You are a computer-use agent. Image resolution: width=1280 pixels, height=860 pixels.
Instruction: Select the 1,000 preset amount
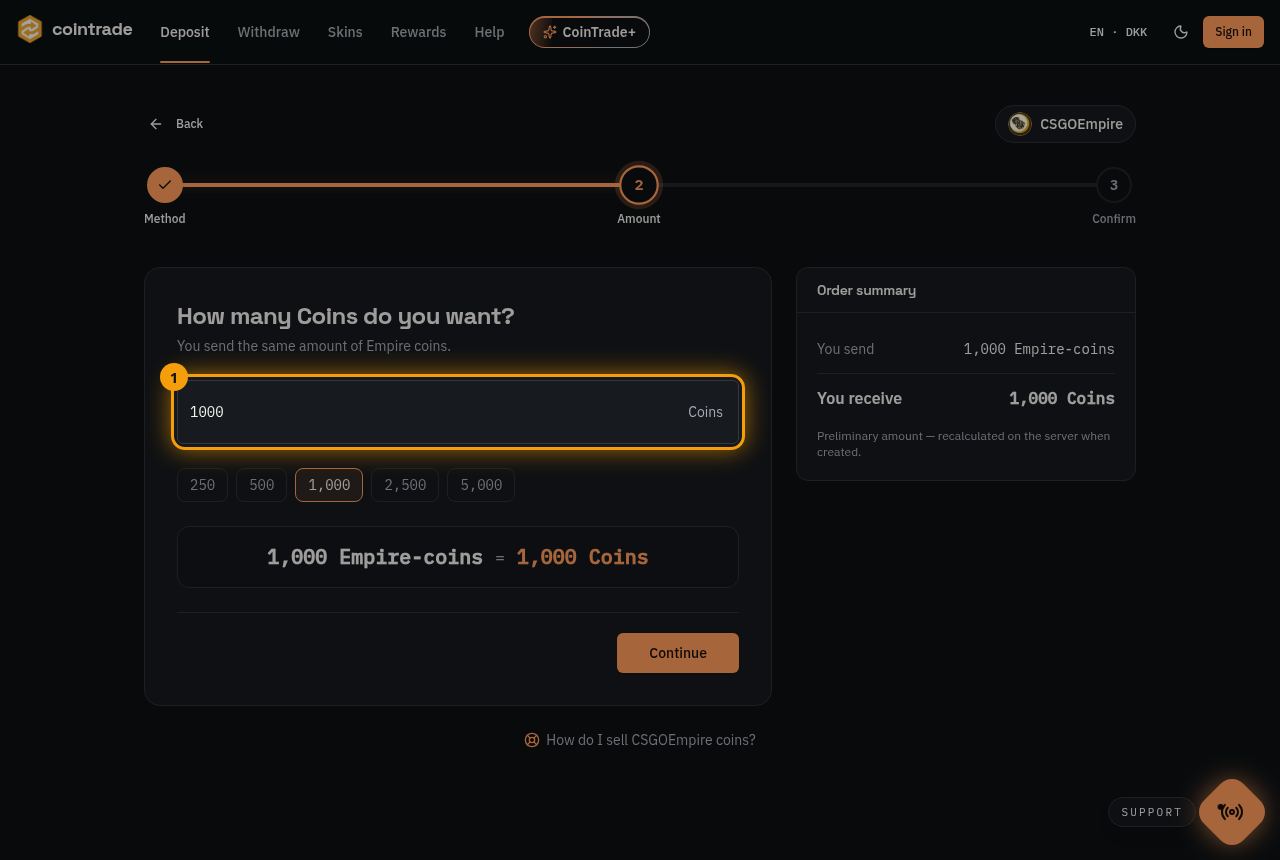[x=329, y=485]
